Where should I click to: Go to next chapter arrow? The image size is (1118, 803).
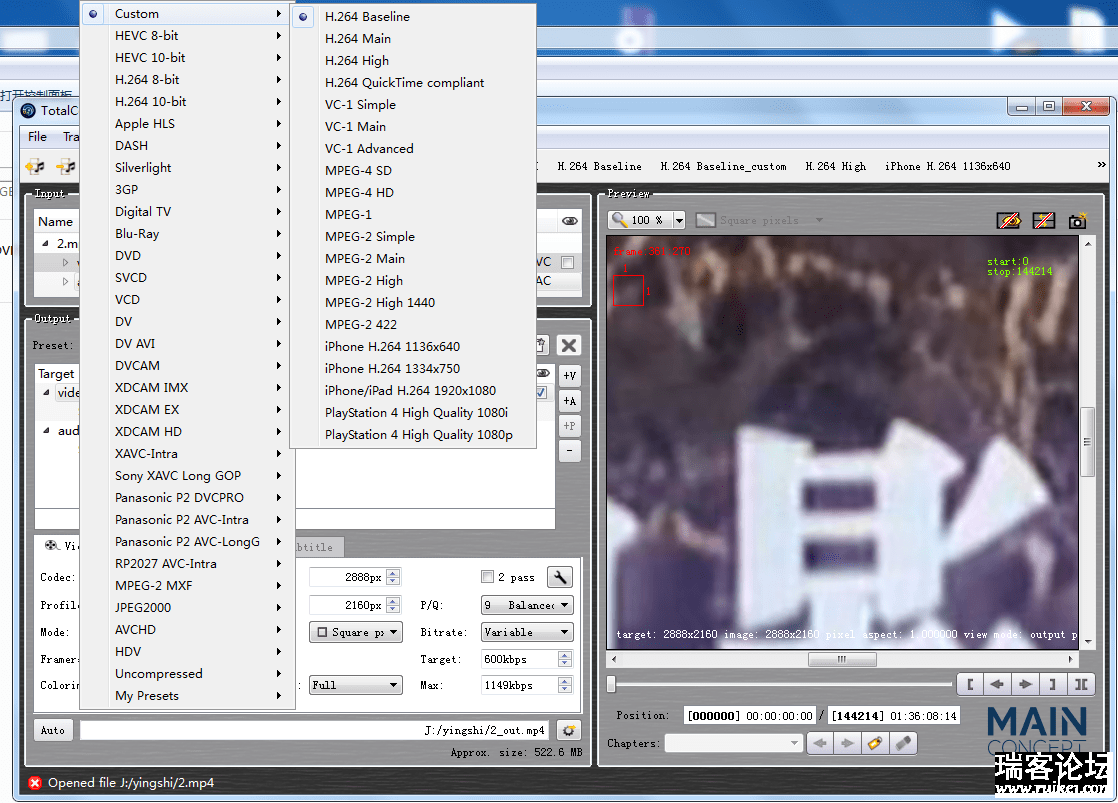[847, 743]
